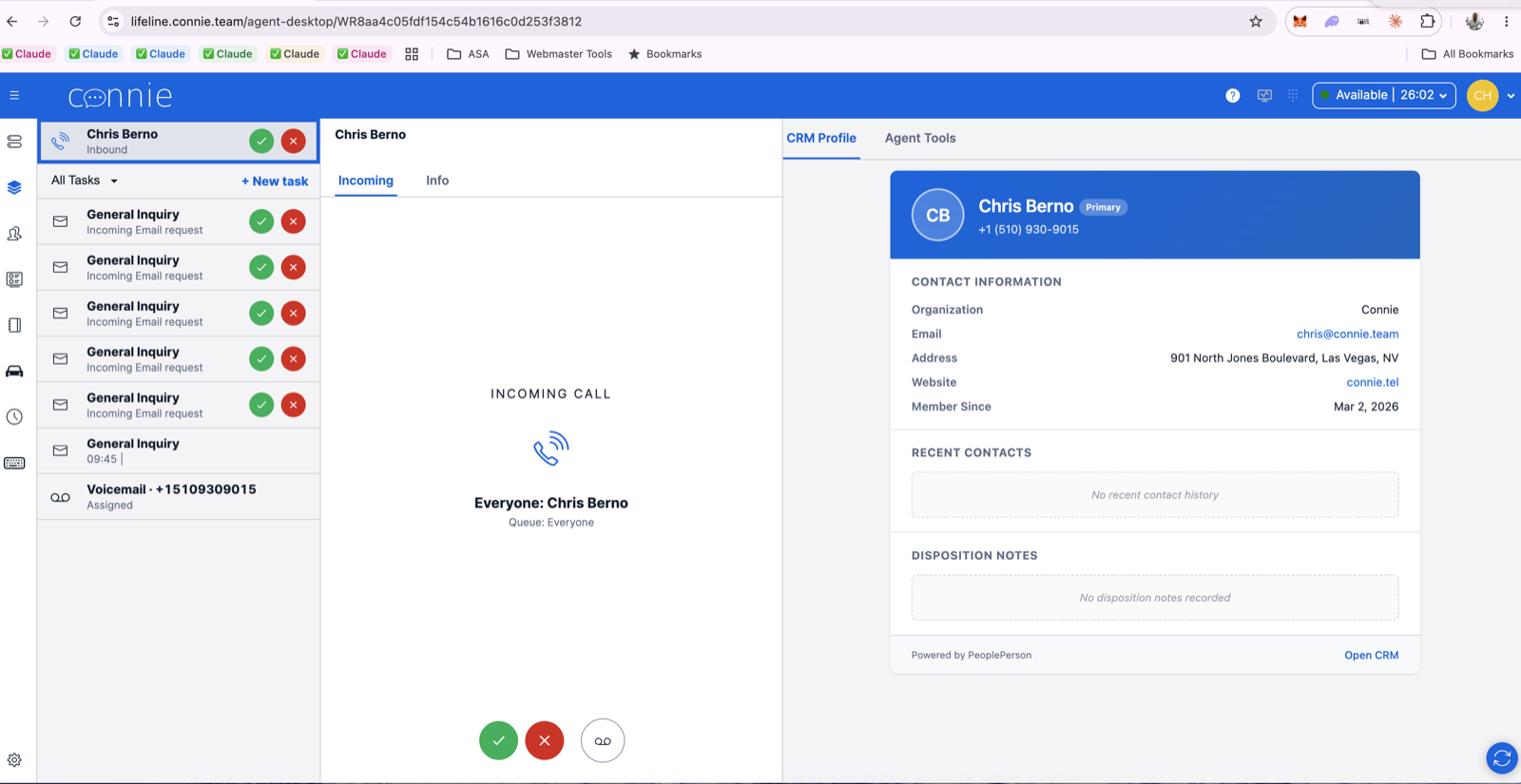Click the purple ghost extension icon
Image resolution: width=1521 pixels, height=784 pixels.
1332,21
